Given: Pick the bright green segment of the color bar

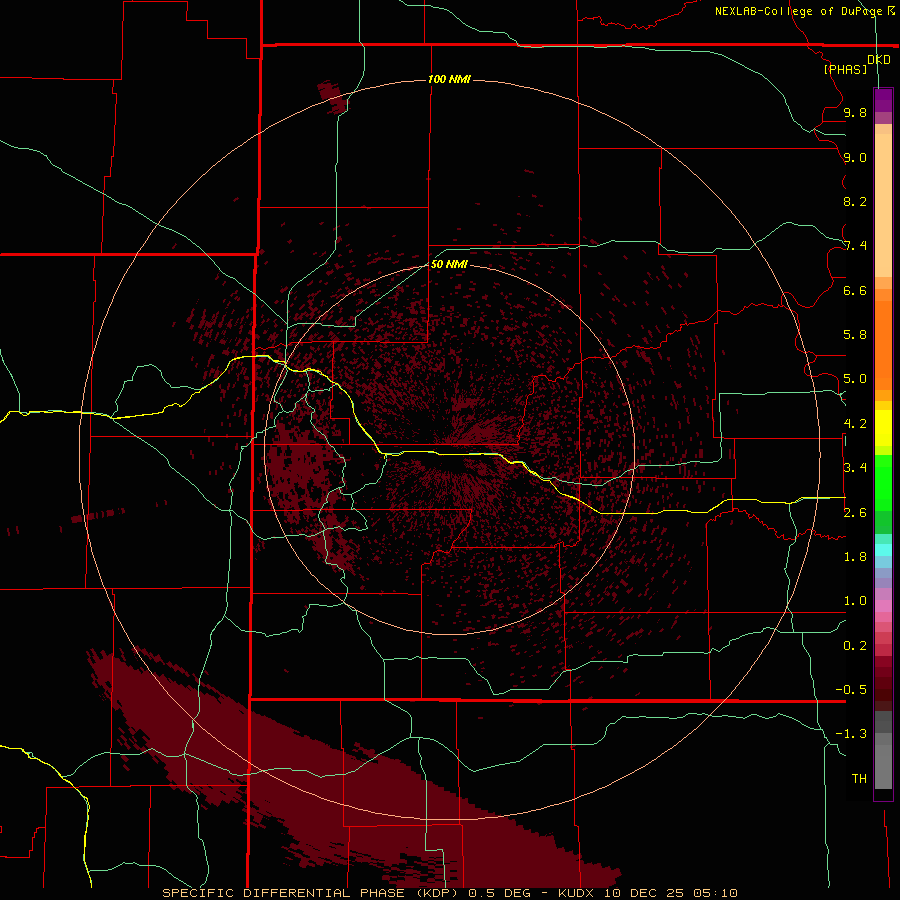Looking at the screenshot, I should click(x=883, y=483).
